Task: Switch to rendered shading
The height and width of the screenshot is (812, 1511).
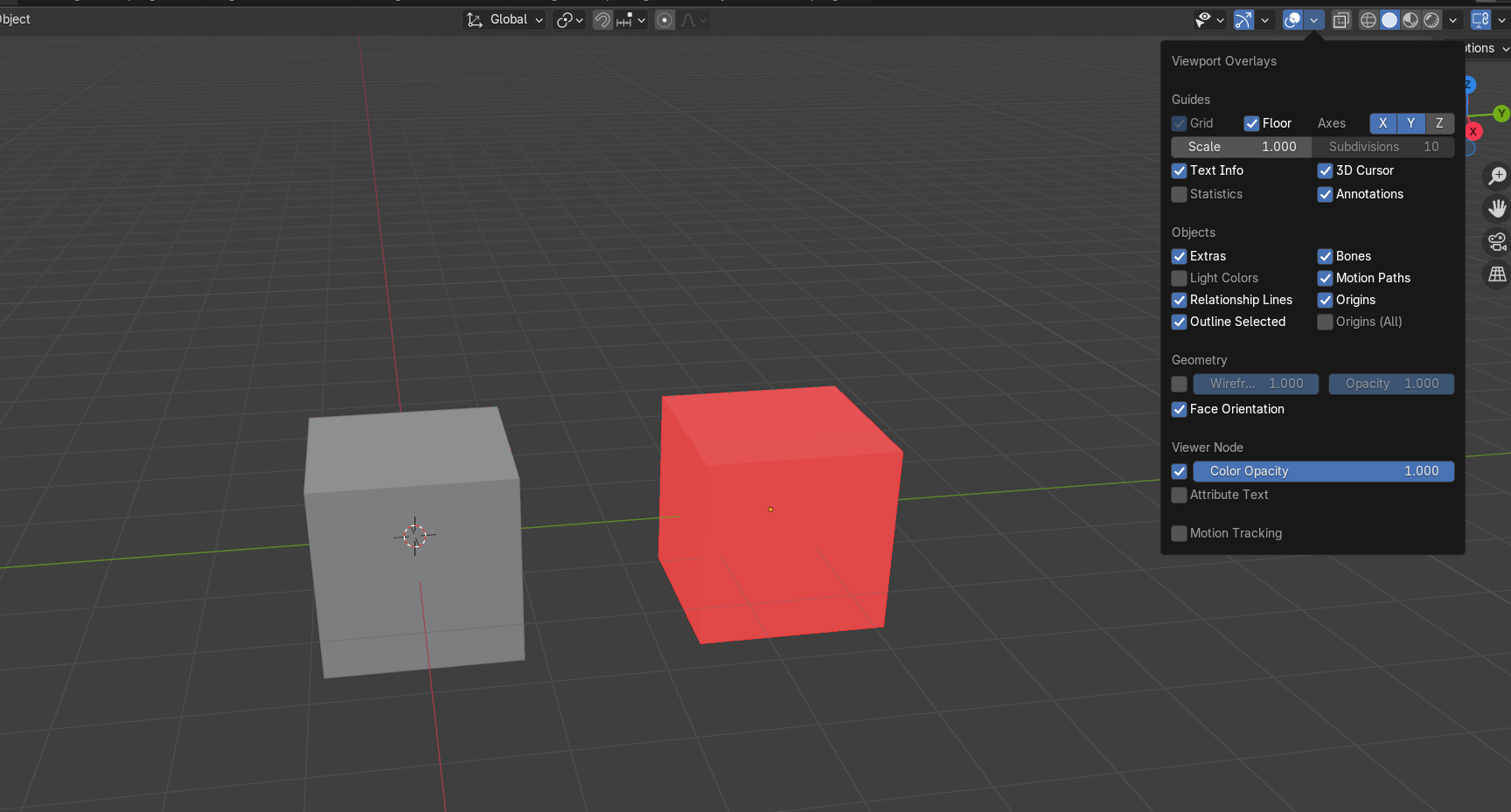Action: point(1431,20)
